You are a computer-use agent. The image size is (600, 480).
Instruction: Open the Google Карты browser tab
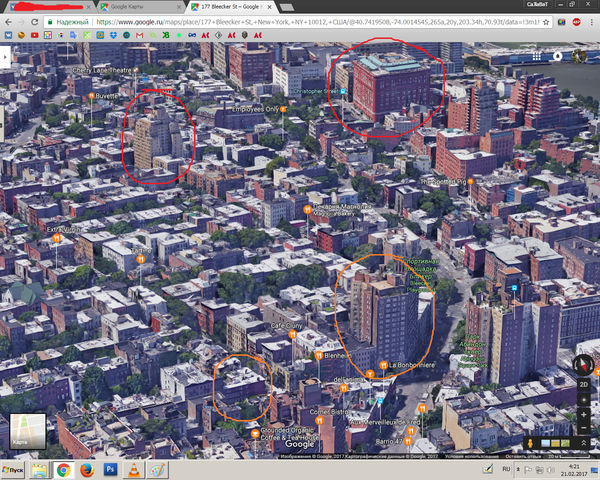click(x=127, y=6)
